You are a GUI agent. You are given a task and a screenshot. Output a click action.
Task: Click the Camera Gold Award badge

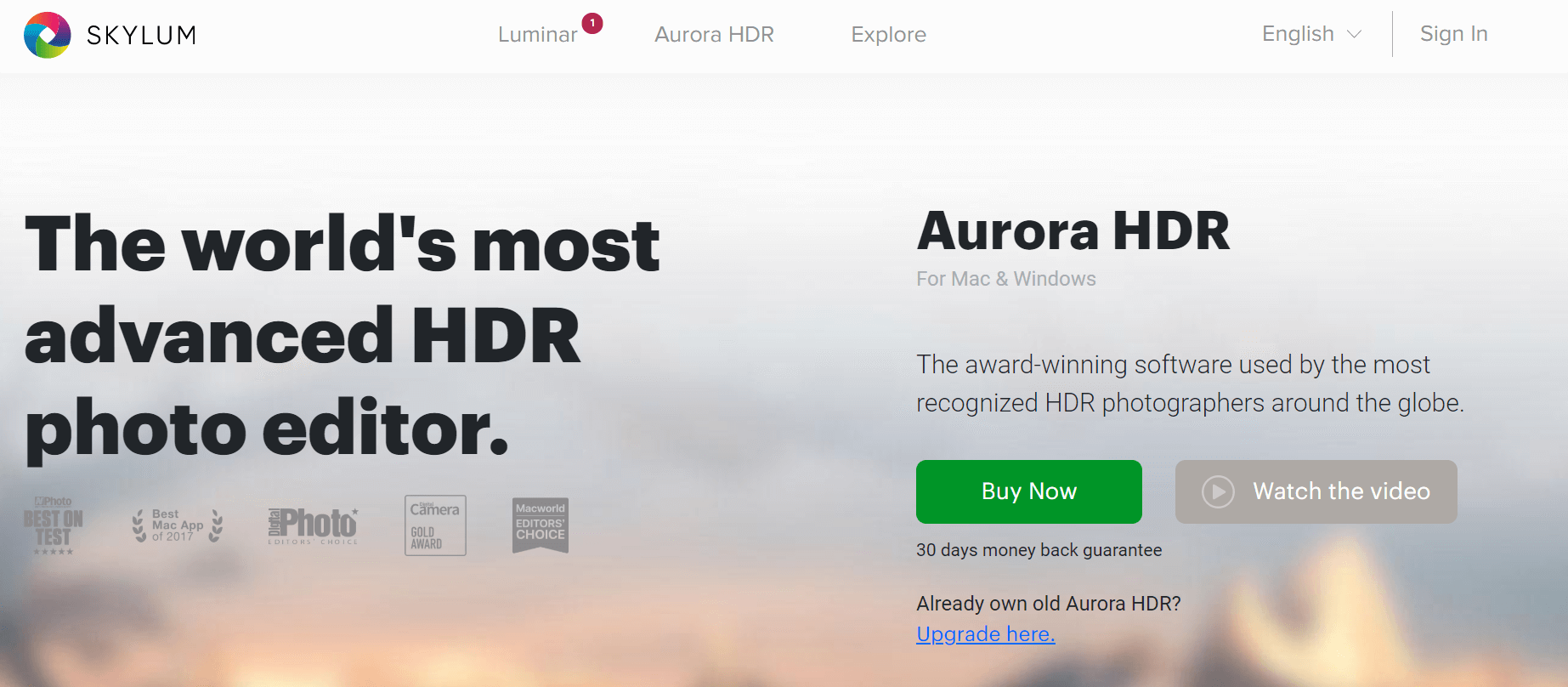(x=435, y=525)
